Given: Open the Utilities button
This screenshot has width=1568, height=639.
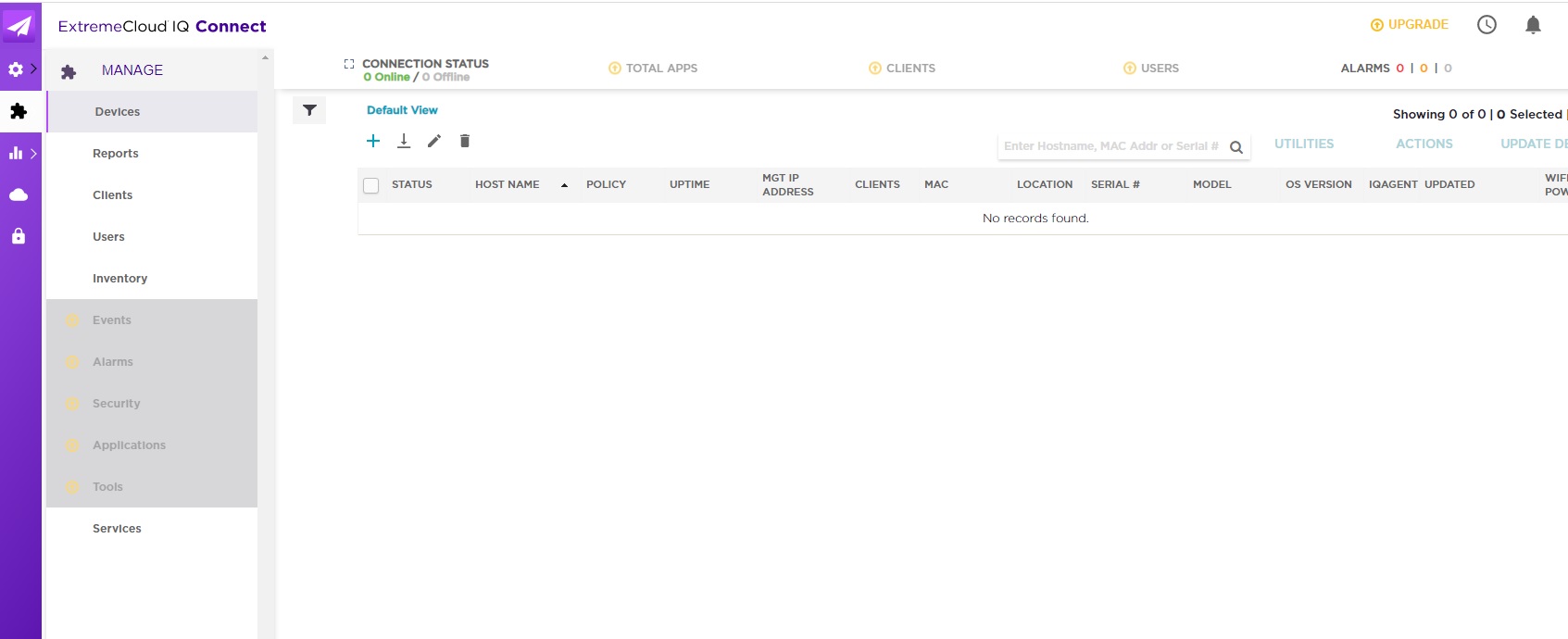Looking at the screenshot, I should (1304, 144).
